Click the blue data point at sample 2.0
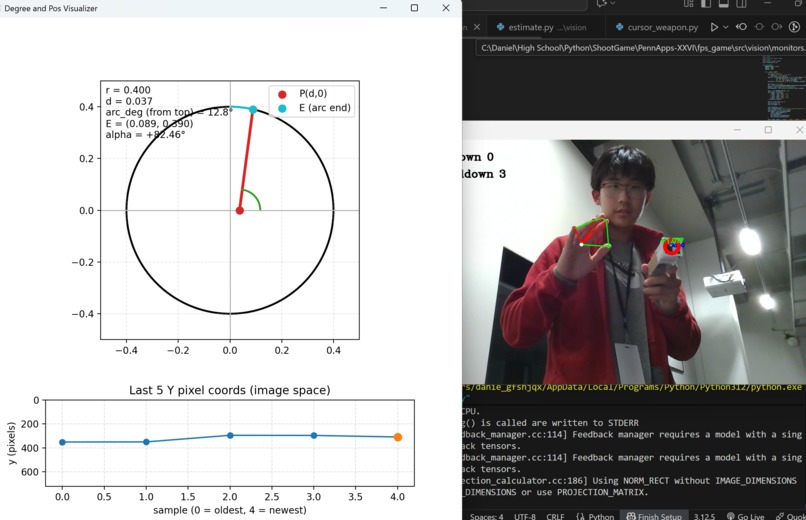Screen dimensions: 806x520 (x=230, y=435)
